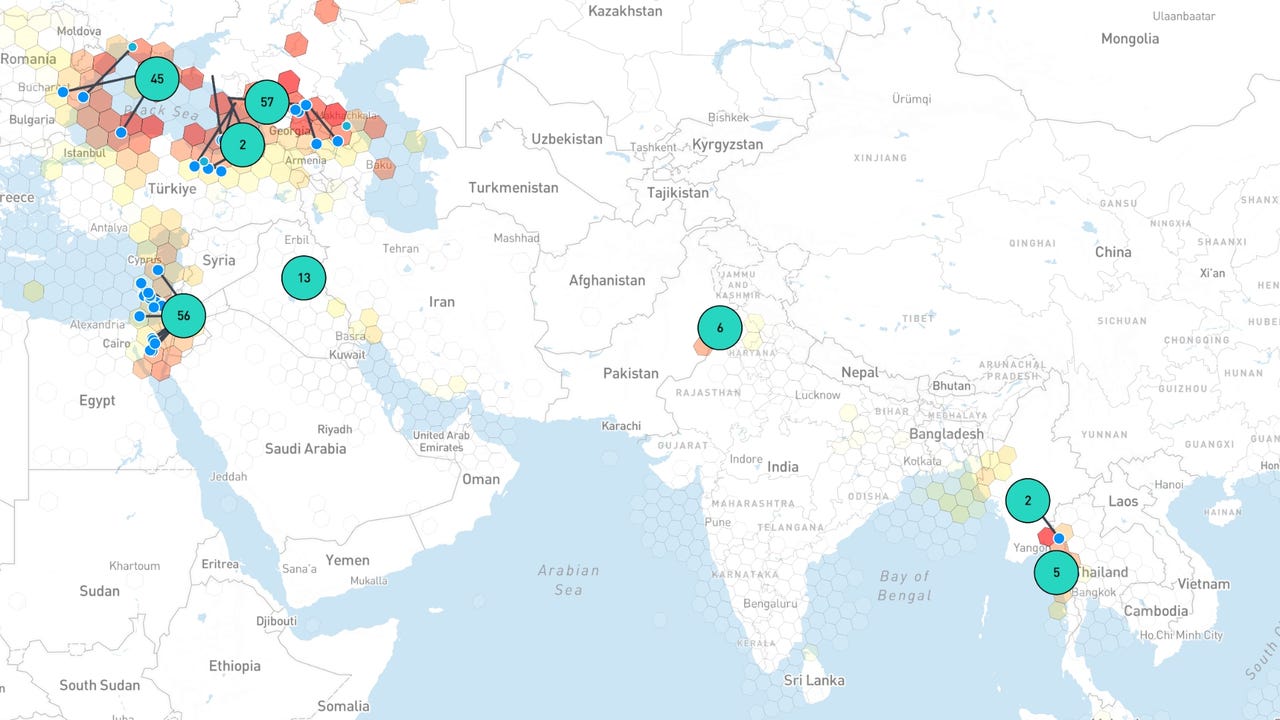Select the blue event marker near Bucharest

62,92
